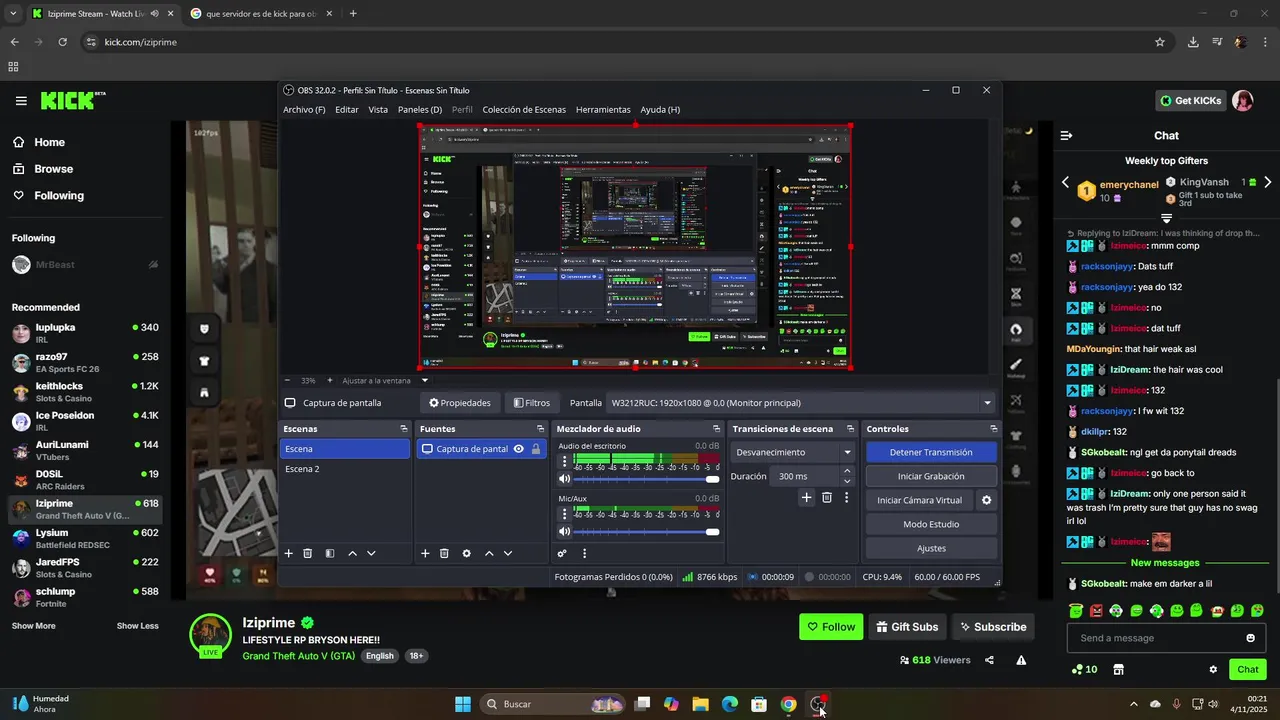This screenshot has width=1280, height=720.
Task: Report stream with warning triangle icon
Action: [x=1021, y=660]
